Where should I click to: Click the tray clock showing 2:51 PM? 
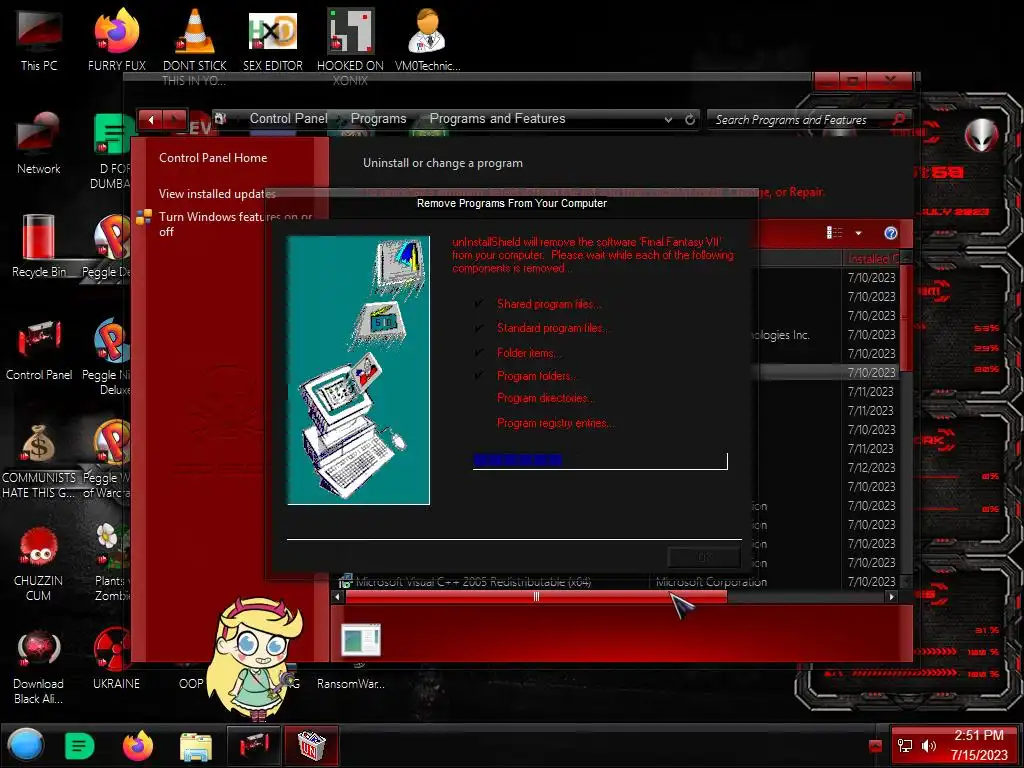point(978,744)
